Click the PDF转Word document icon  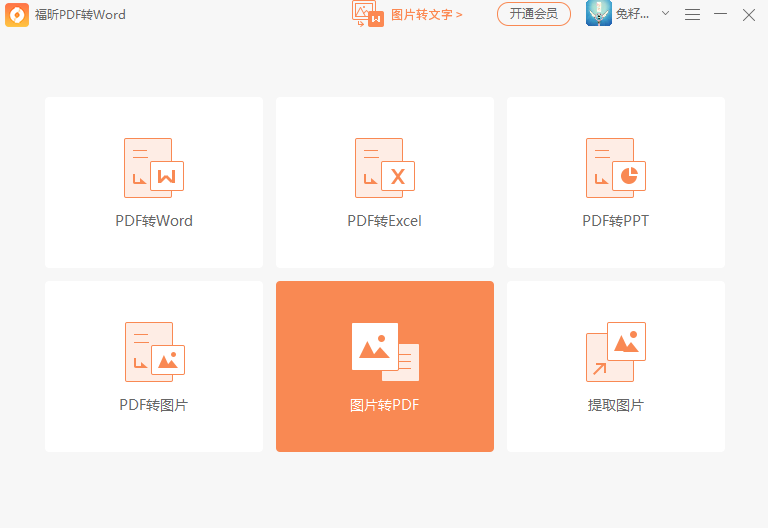153,168
